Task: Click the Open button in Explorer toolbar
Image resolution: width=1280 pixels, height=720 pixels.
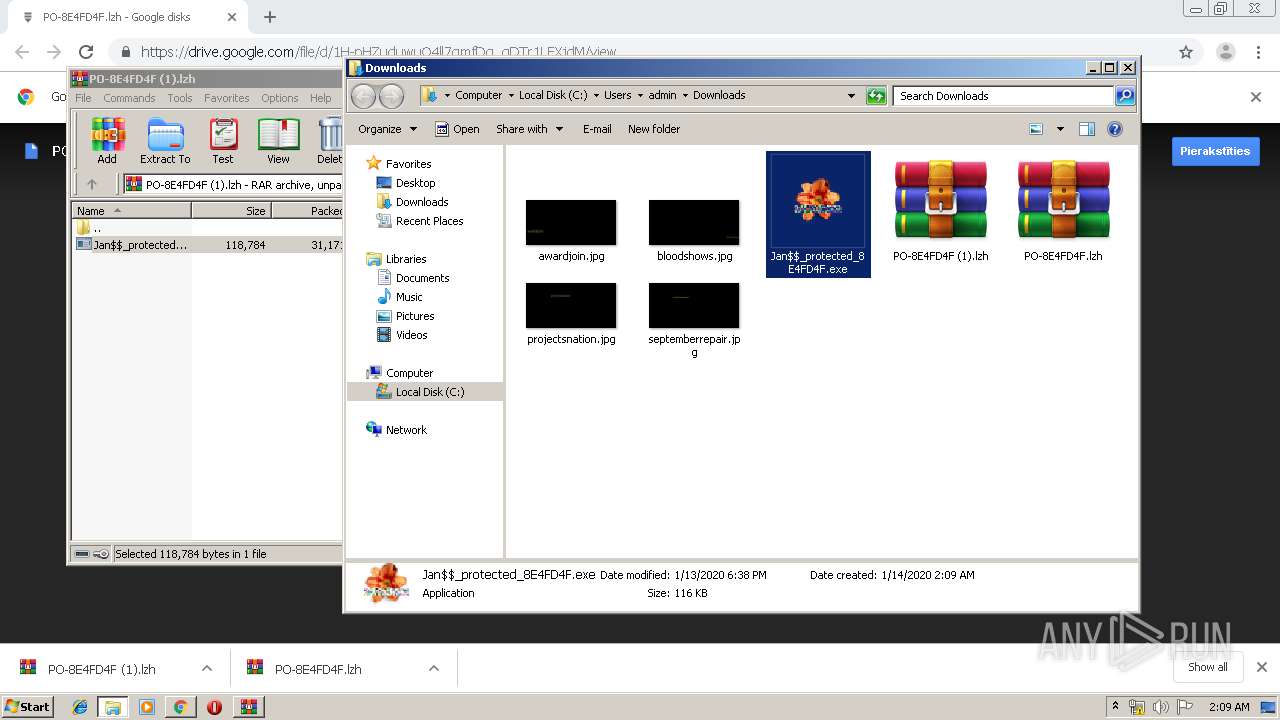Action: [x=457, y=129]
